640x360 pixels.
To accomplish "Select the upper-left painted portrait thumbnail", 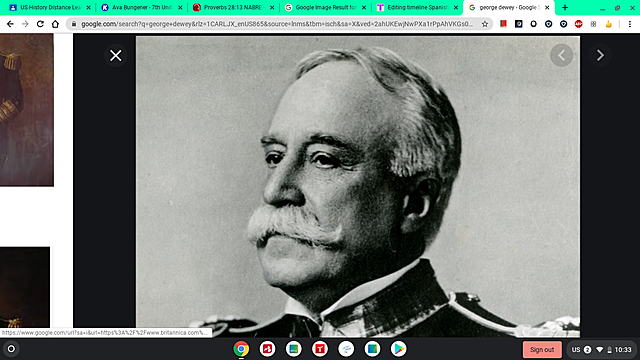I will pos(27,110).
